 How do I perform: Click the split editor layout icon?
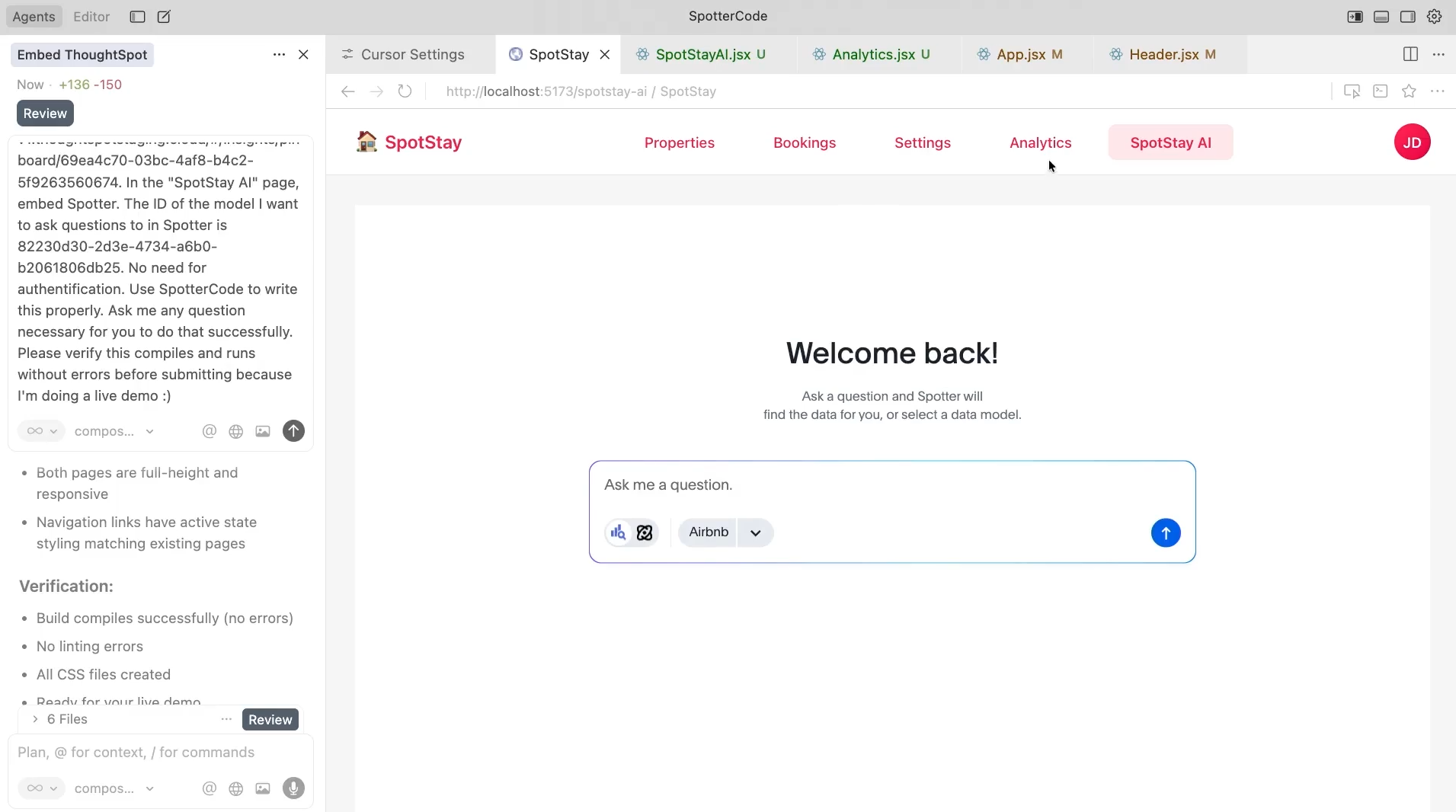tap(1410, 54)
